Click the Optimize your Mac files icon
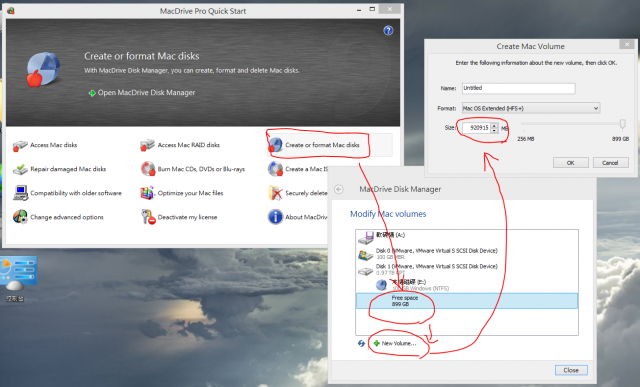Image resolution: width=640 pixels, height=387 pixels. (x=148, y=193)
